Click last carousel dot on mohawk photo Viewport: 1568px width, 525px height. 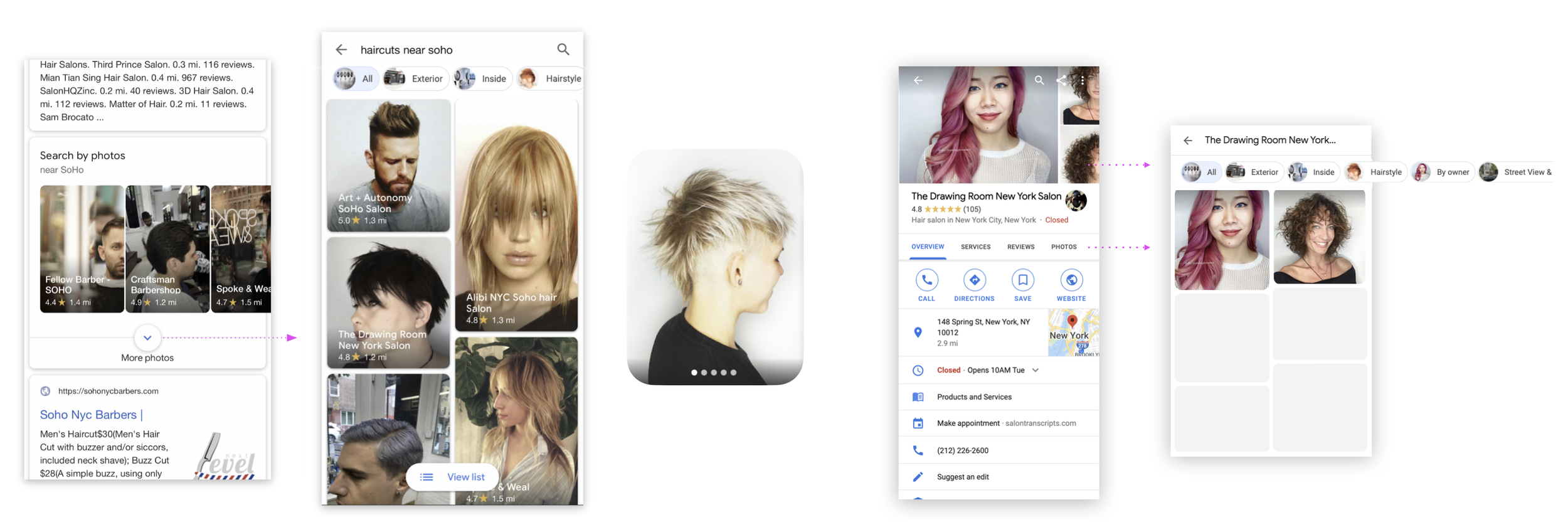click(733, 373)
